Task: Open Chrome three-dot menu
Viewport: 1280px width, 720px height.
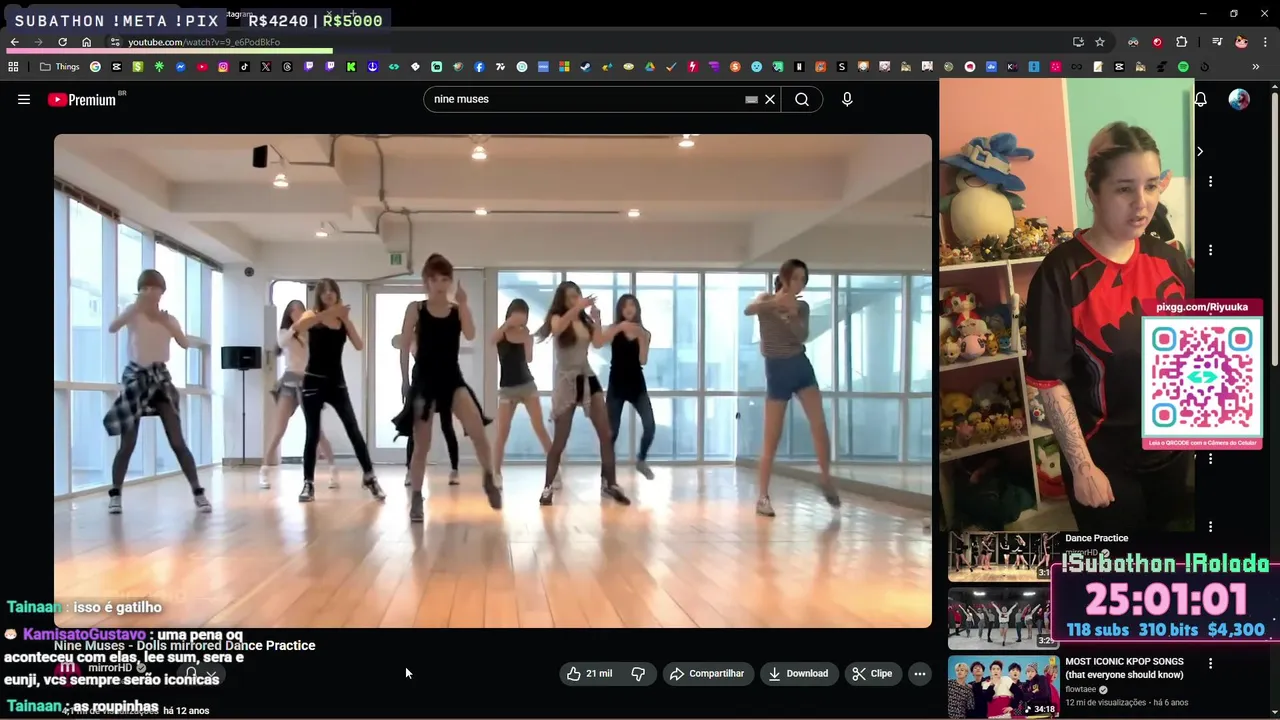Action: 1266,42
